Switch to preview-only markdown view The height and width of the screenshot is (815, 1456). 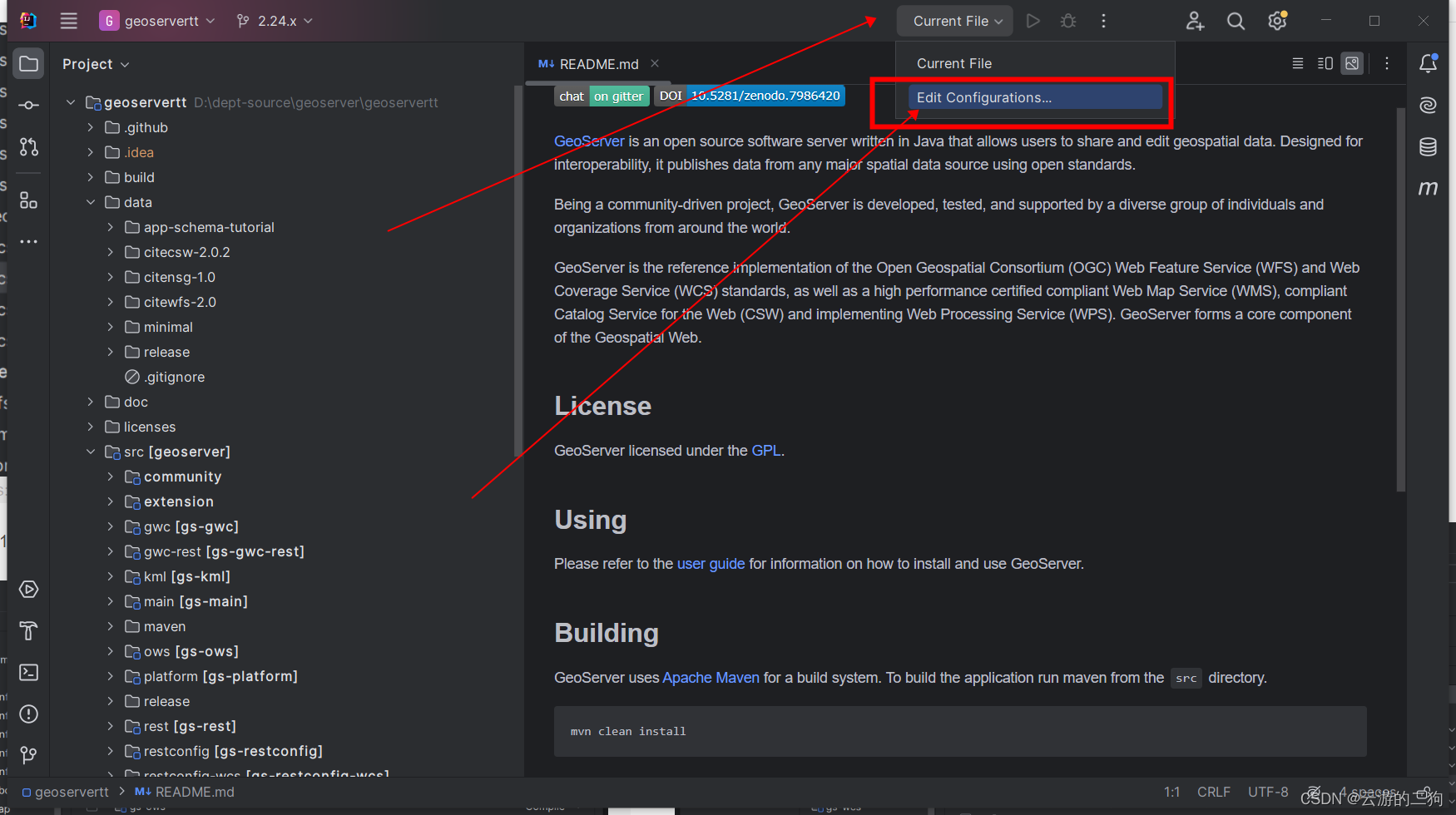click(1353, 63)
